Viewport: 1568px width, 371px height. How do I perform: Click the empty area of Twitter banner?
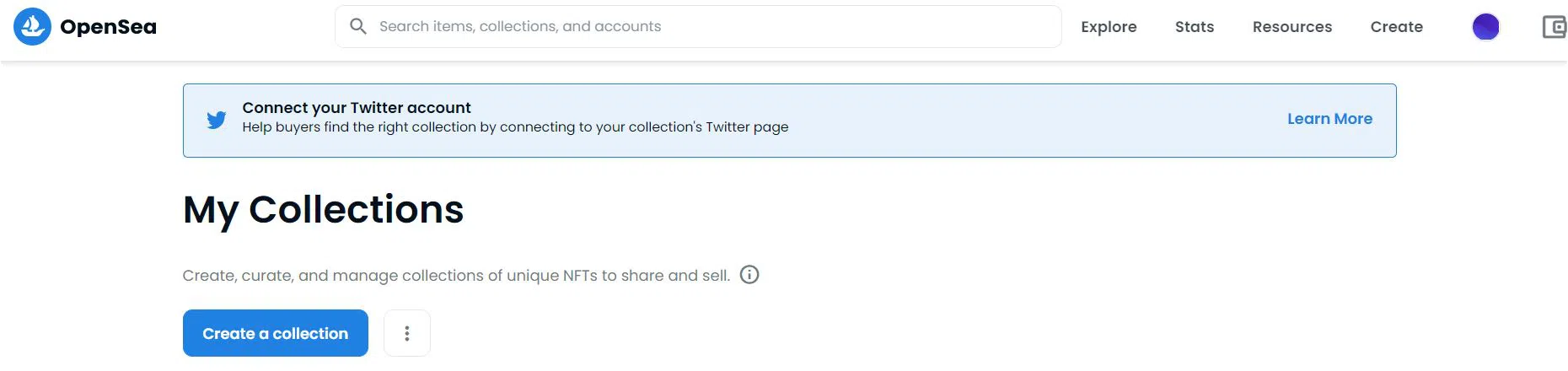click(x=1012, y=120)
